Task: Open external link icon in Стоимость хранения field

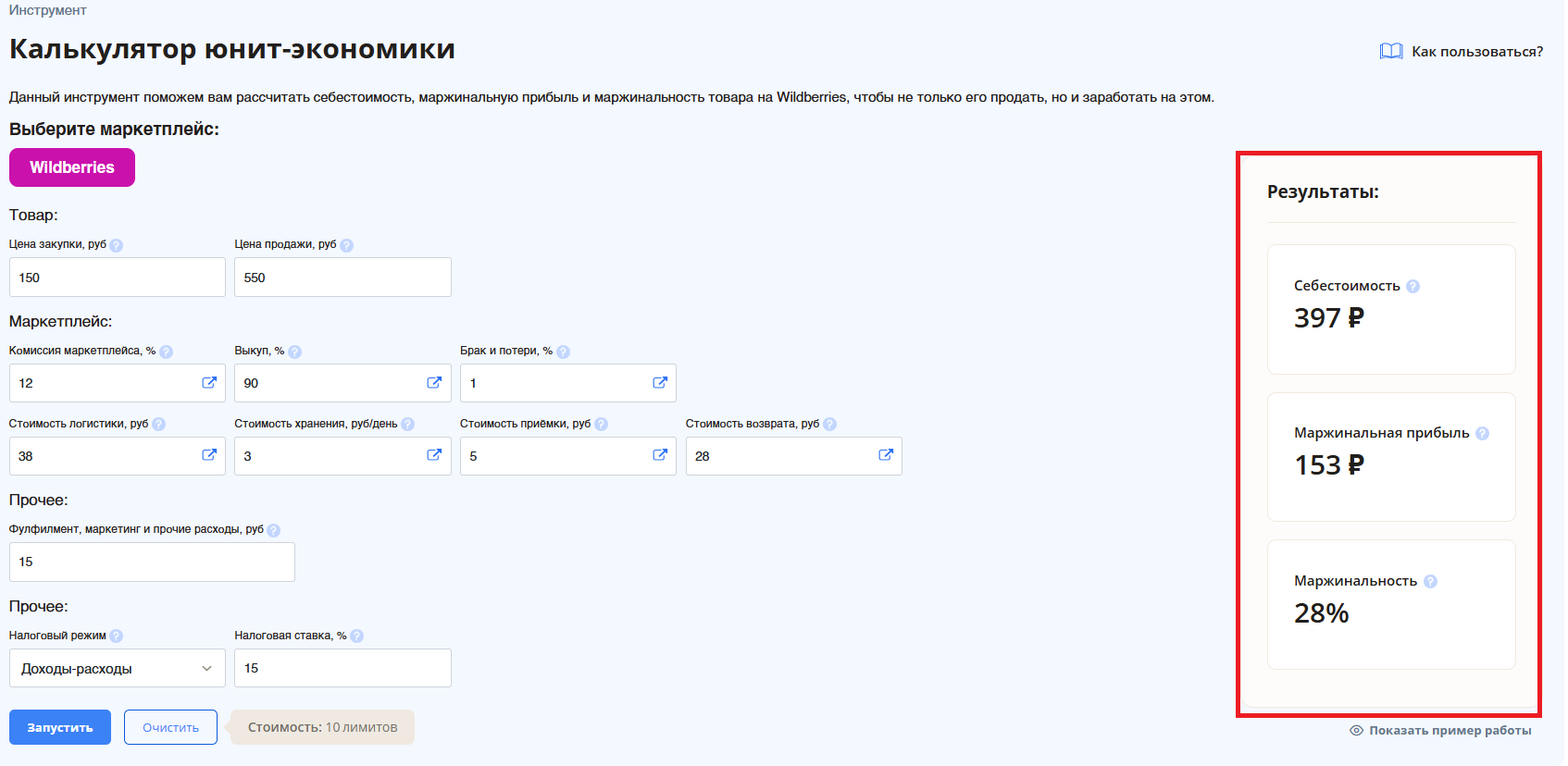Action: (434, 455)
